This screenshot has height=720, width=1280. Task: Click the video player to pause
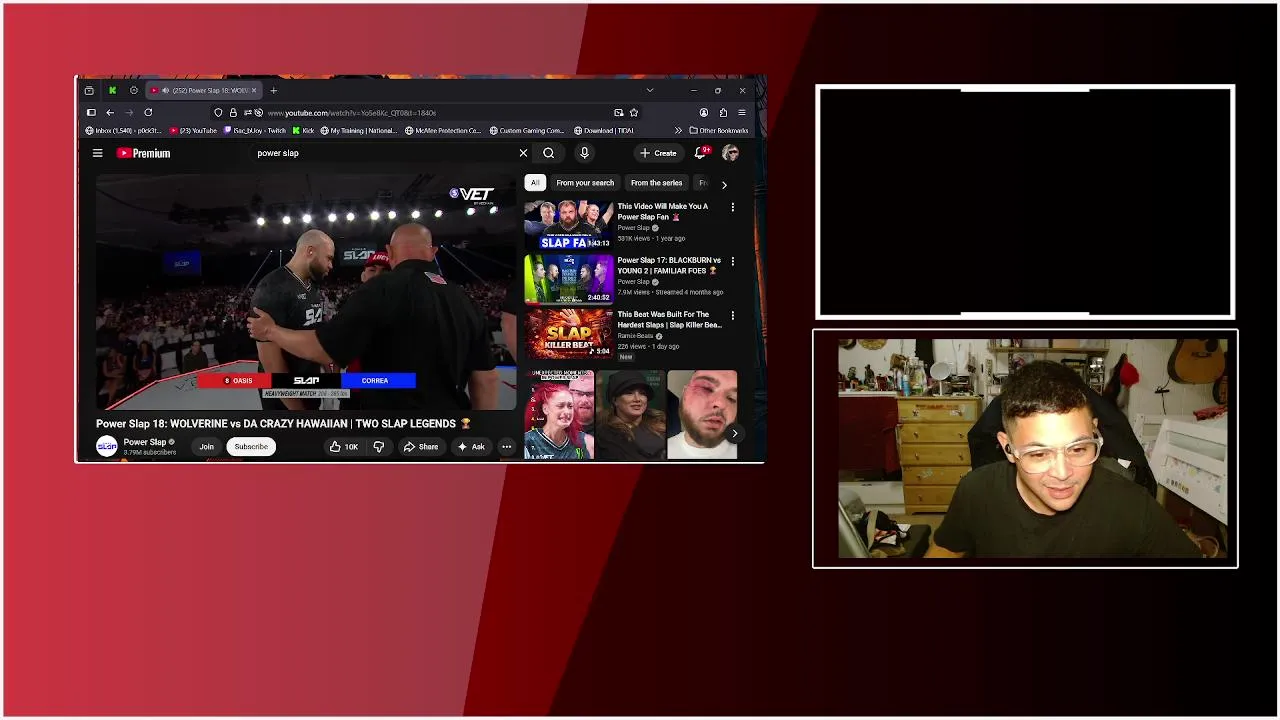pyautogui.click(x=306, y=292)
